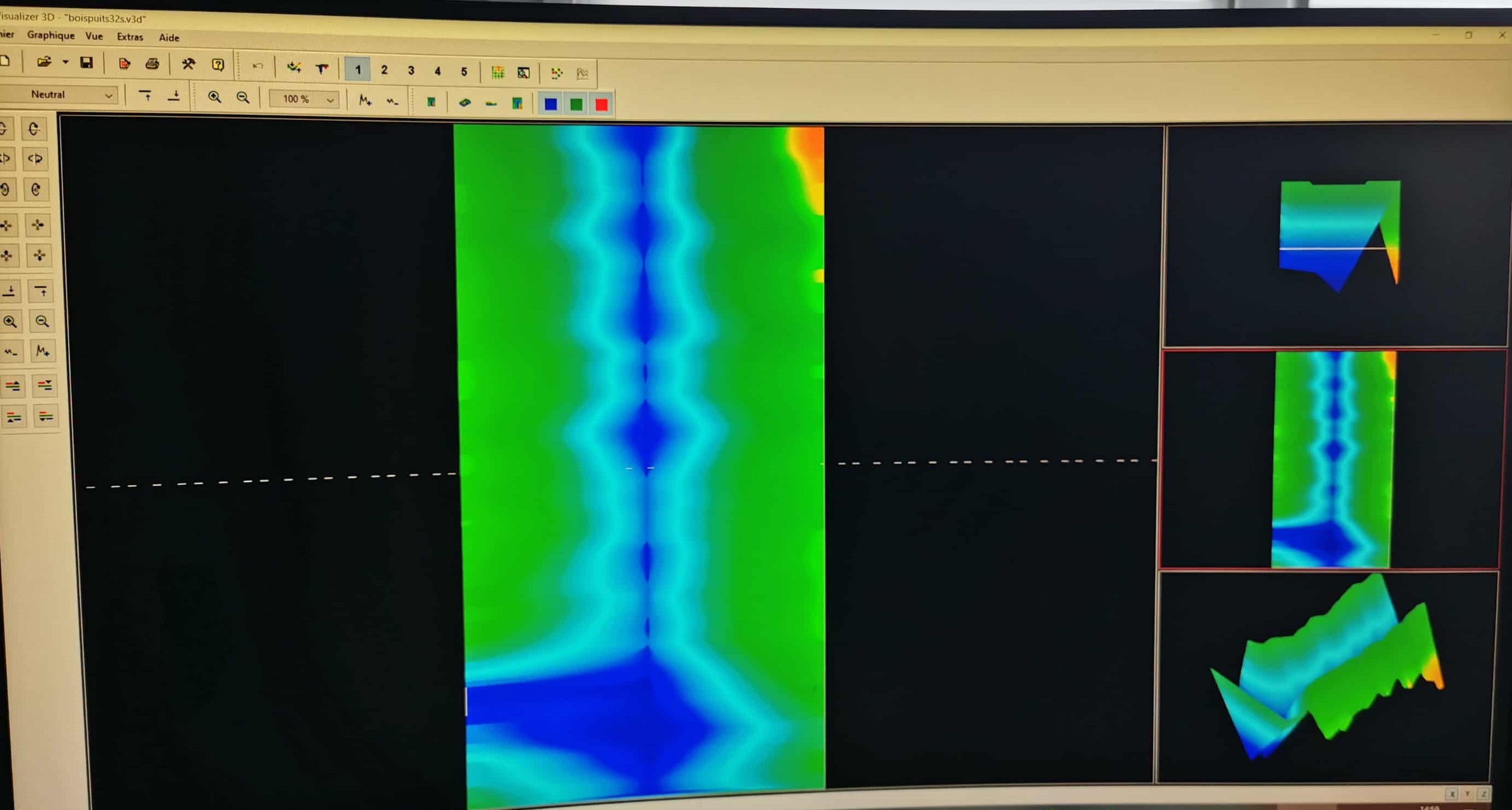Toggle the red color channel button

tap(602, 105)
